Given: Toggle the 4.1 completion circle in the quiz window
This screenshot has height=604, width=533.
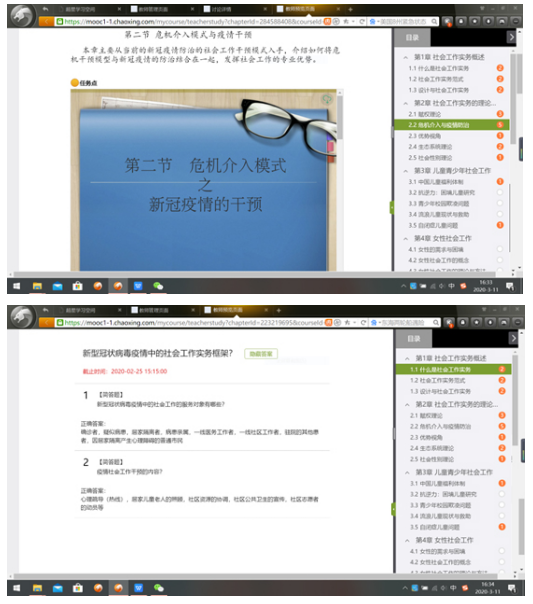Looking at the screenshot, I should 501,551.
